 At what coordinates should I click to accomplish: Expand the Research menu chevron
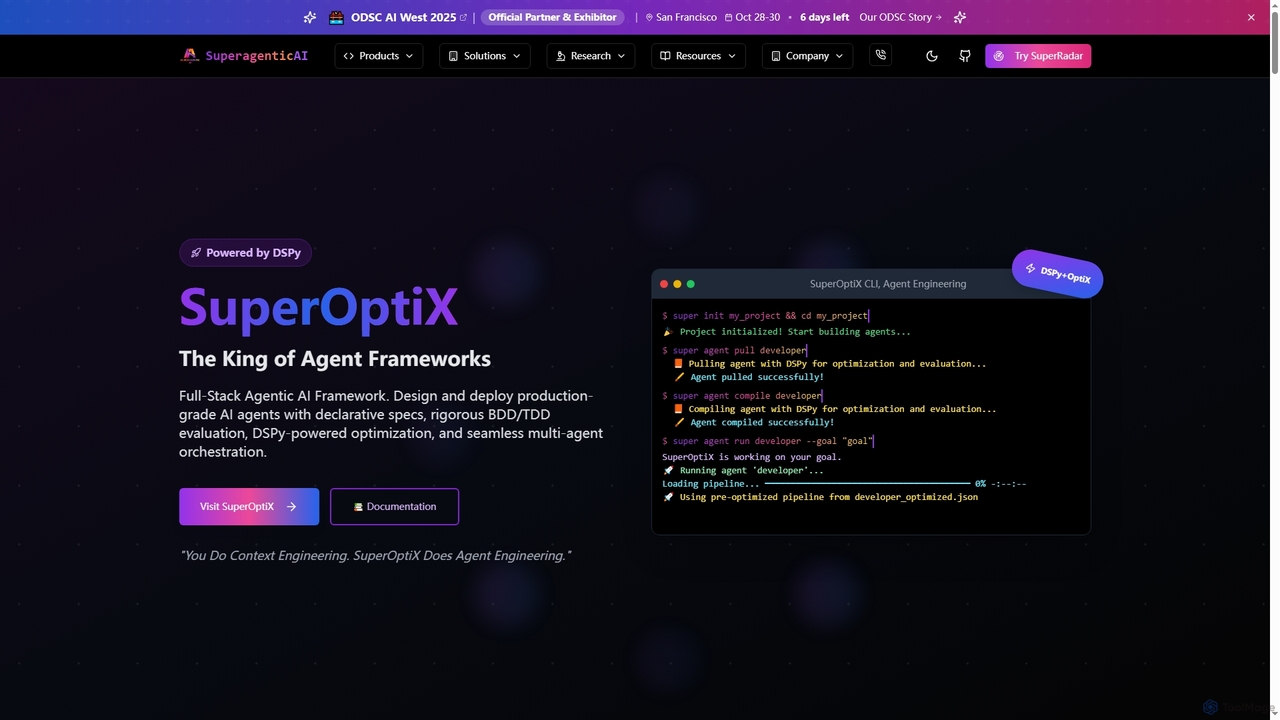tap(621, 56)
